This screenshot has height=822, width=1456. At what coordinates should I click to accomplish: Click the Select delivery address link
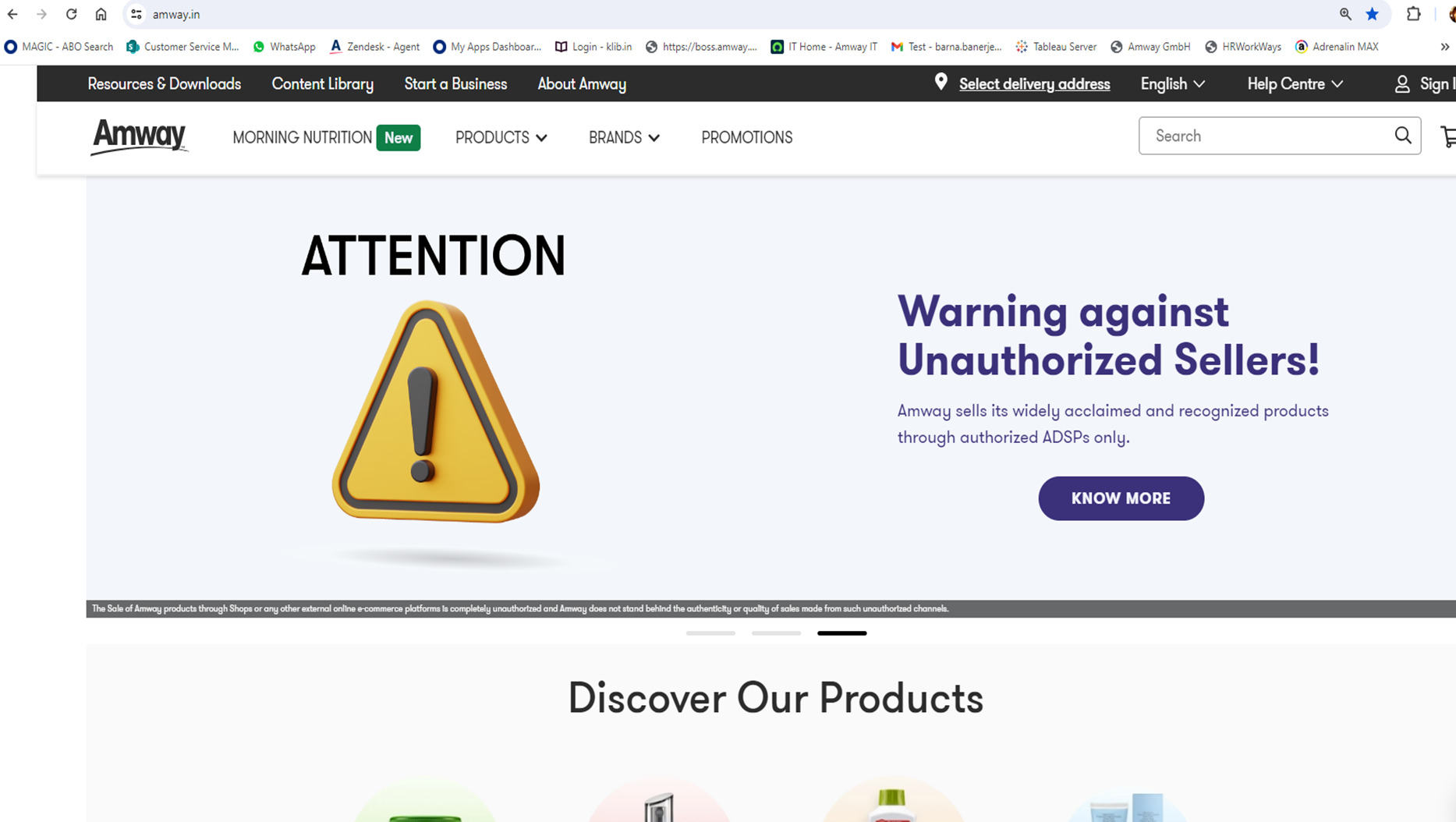click(x=1035, y=83)
